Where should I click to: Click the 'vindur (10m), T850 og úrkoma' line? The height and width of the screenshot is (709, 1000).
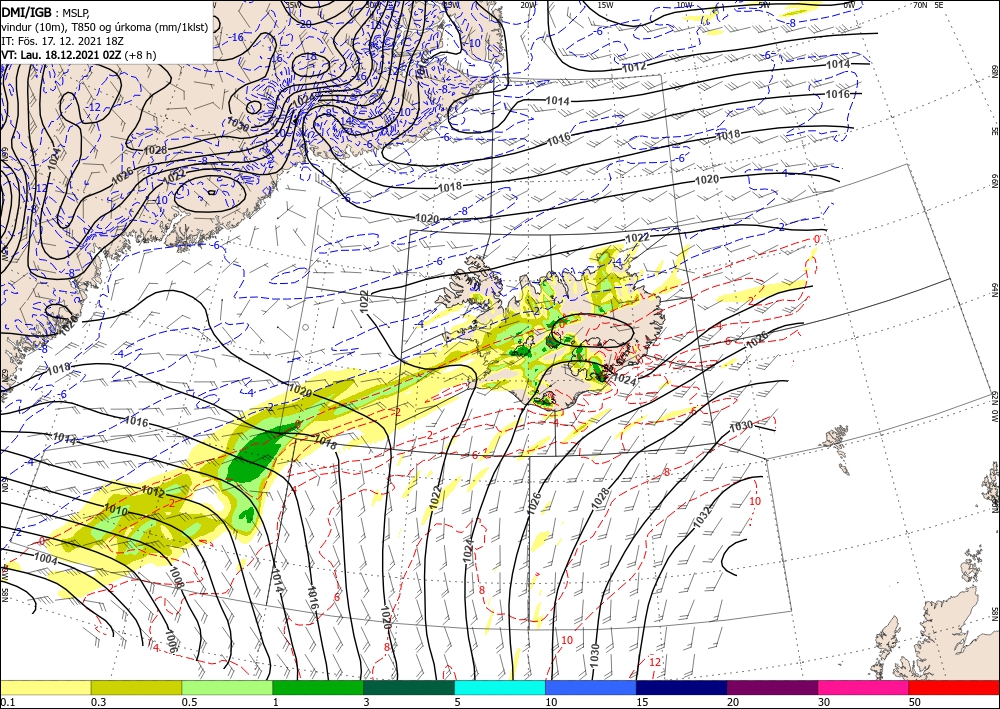point(105,26)
